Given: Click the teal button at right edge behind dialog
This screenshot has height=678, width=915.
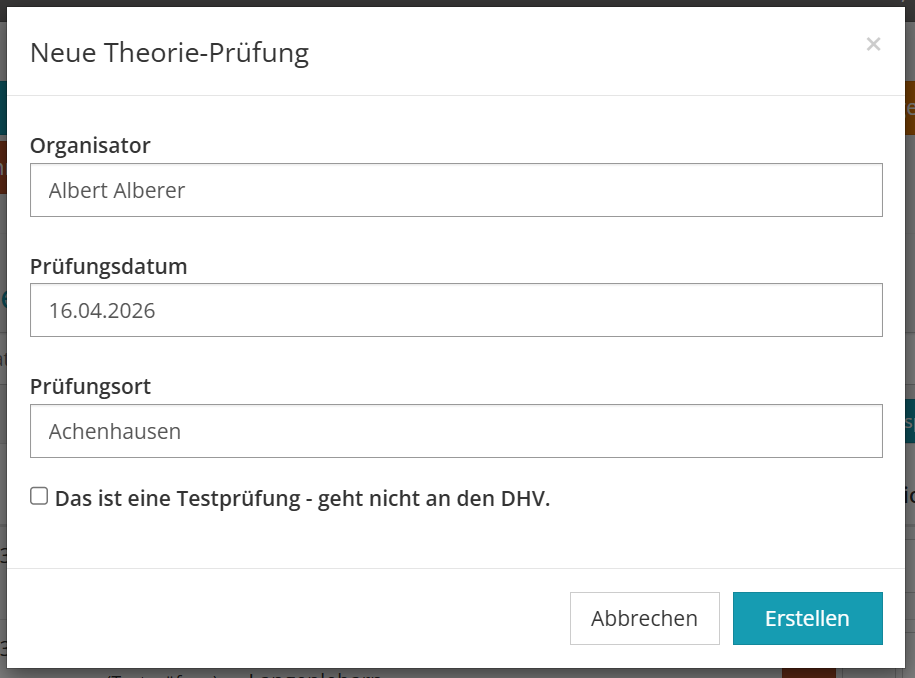Looking at the screenshot, I should [909, 421].
